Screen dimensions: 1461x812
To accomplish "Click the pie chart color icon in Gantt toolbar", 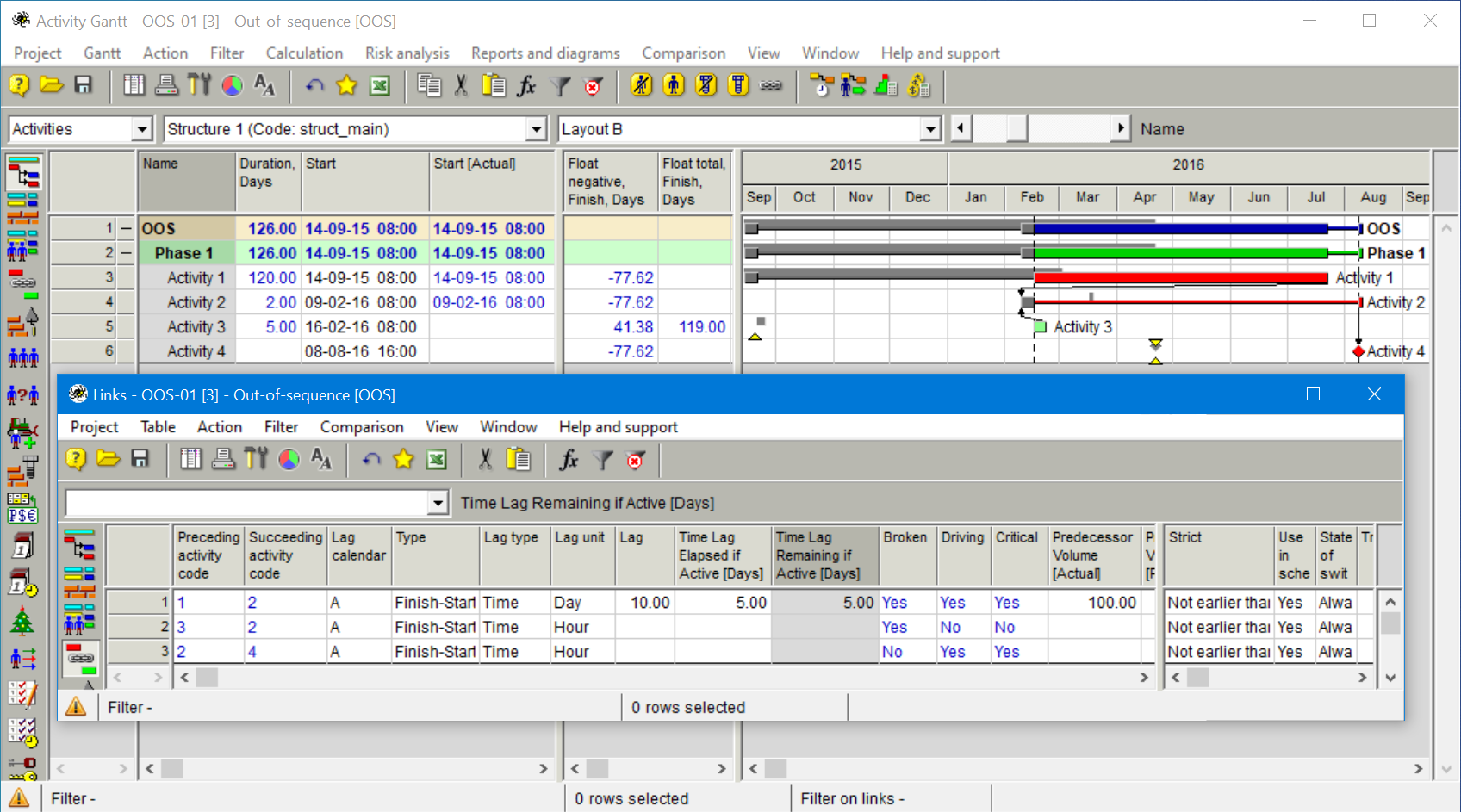I will pyautogui.click(x=232, y=85).
